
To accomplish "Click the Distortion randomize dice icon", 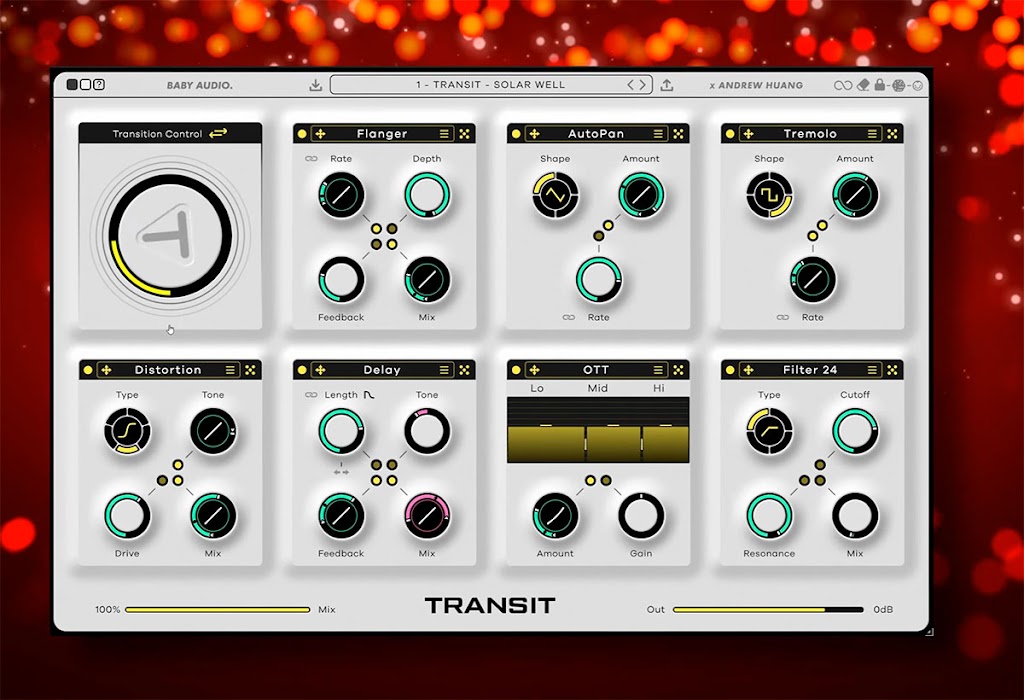I will [250, 370].
